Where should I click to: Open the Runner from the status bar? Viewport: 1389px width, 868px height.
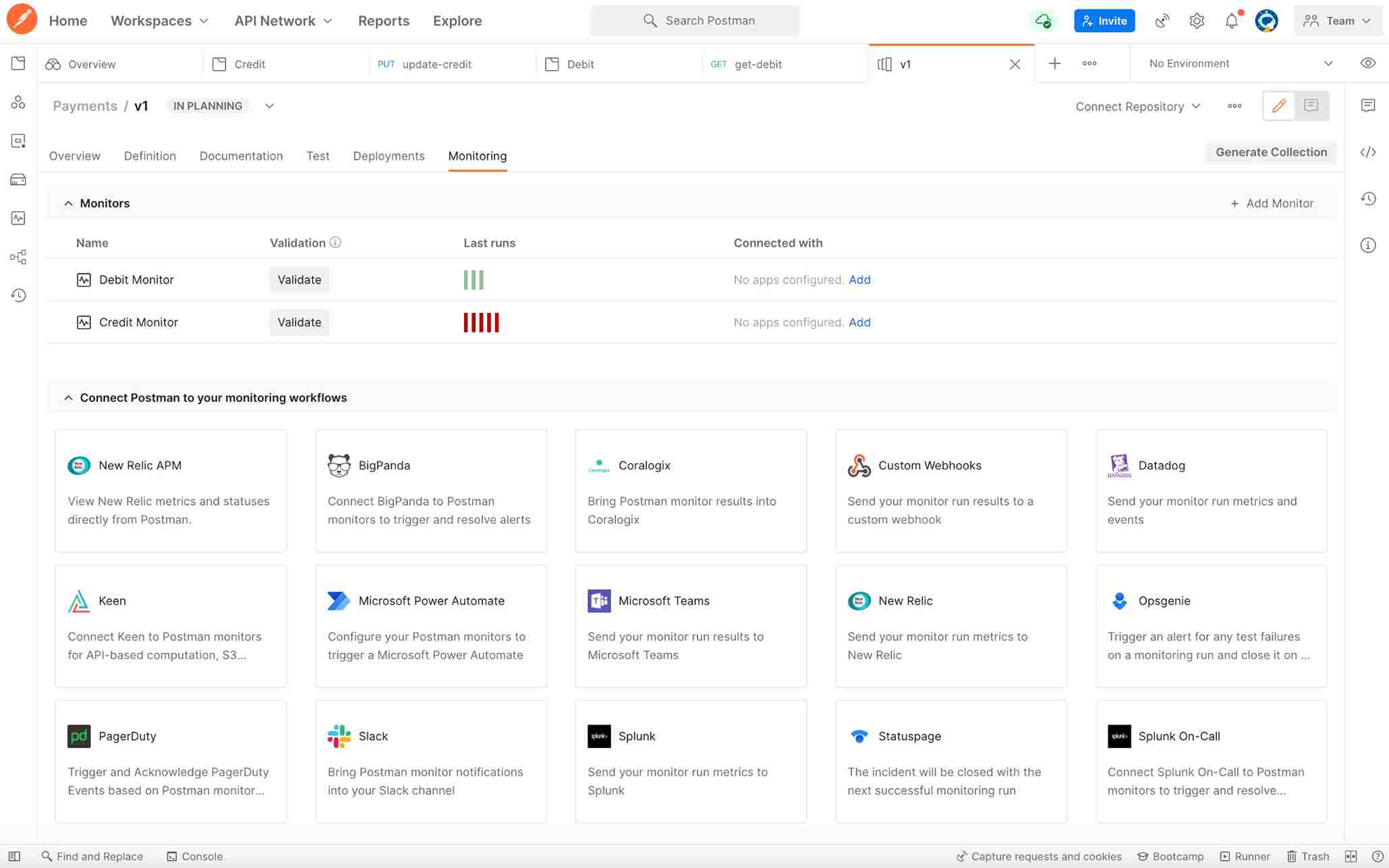1245,856
